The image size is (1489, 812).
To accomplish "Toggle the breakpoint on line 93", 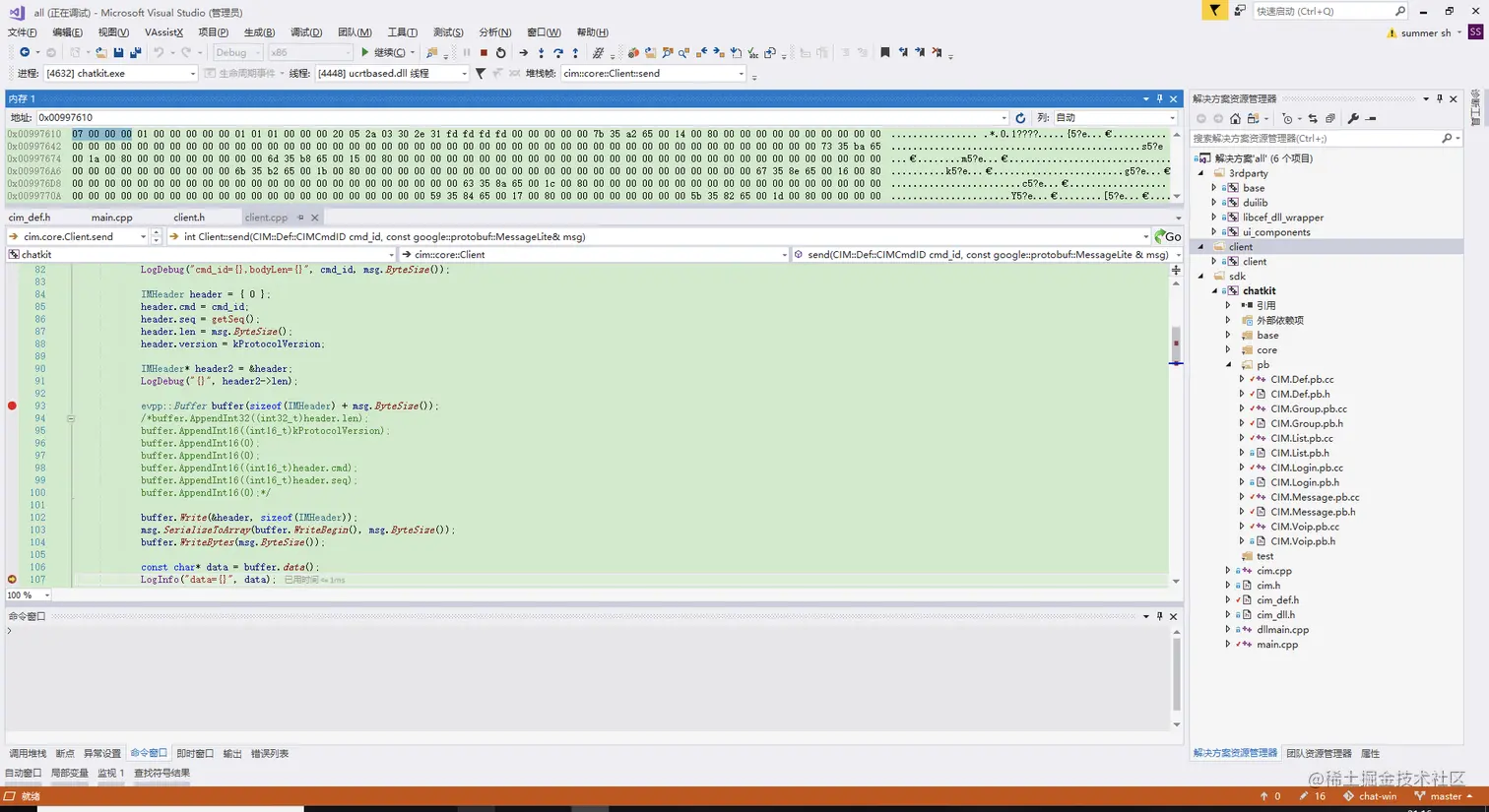I will point(12,406).
